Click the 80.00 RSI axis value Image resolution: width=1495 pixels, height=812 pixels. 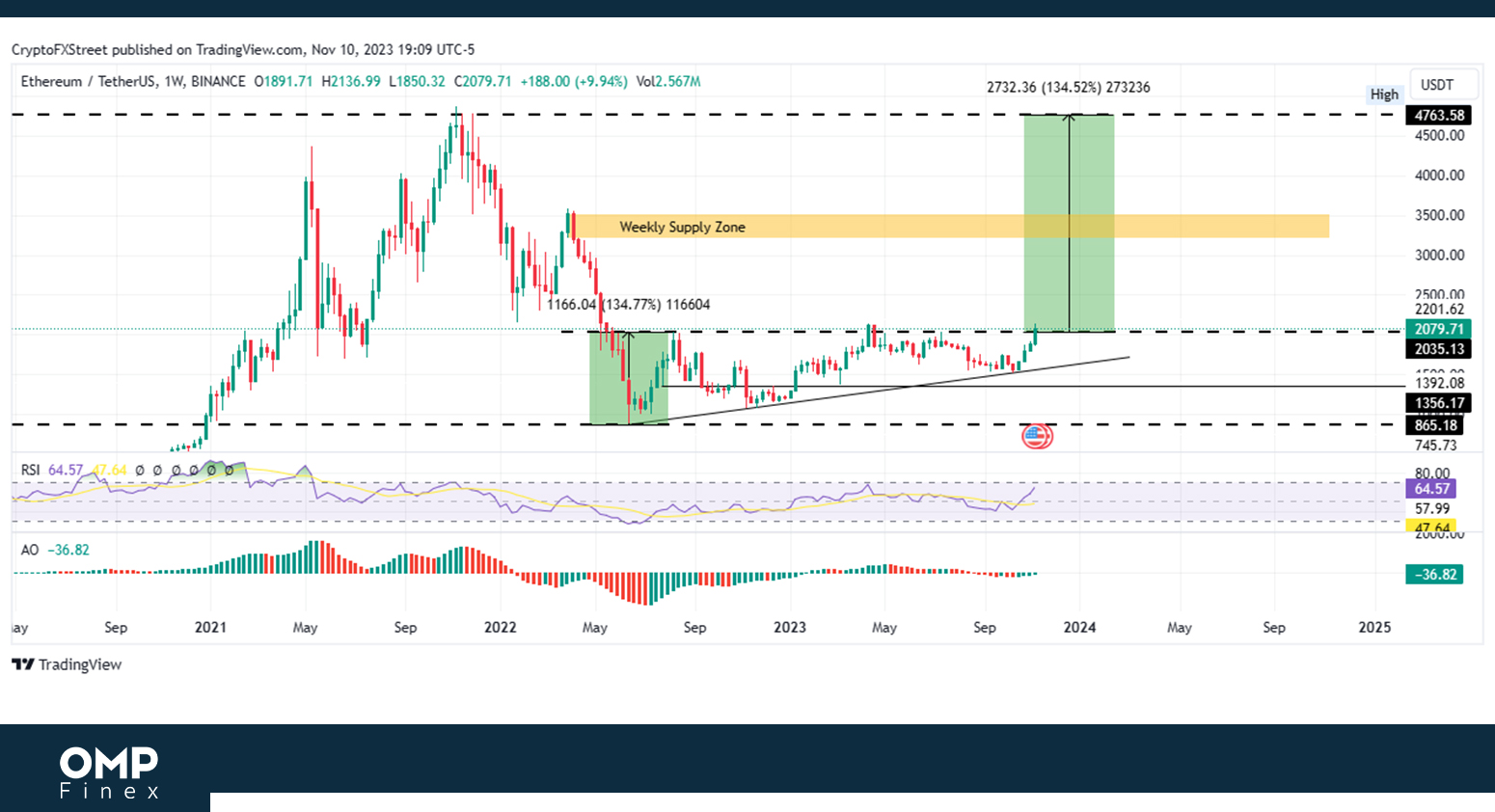point(1432,473)
